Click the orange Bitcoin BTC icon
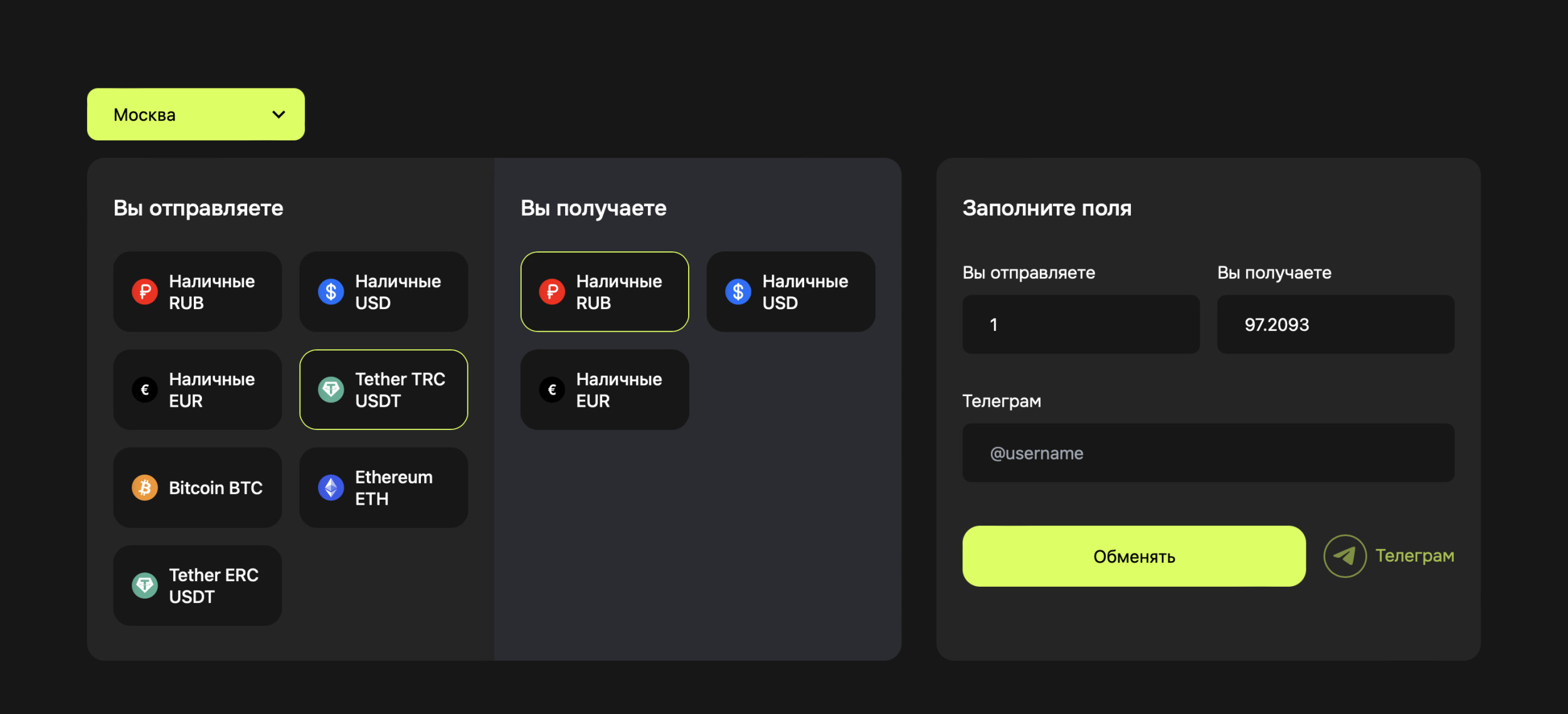Image resolution: width=1568 pixels, height=714 pixels. tap(144, 488)
